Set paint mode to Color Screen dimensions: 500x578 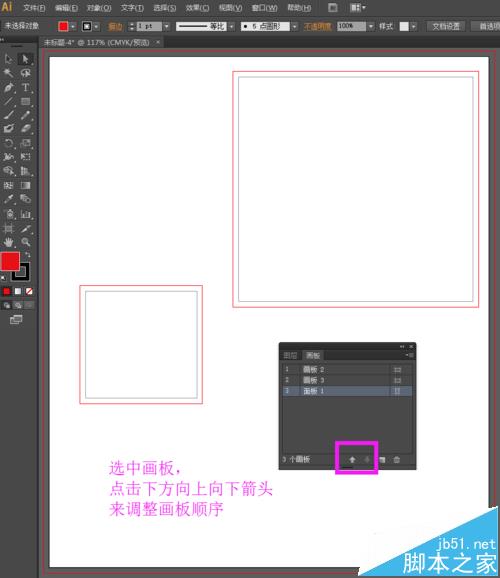(x=7, y=292)
